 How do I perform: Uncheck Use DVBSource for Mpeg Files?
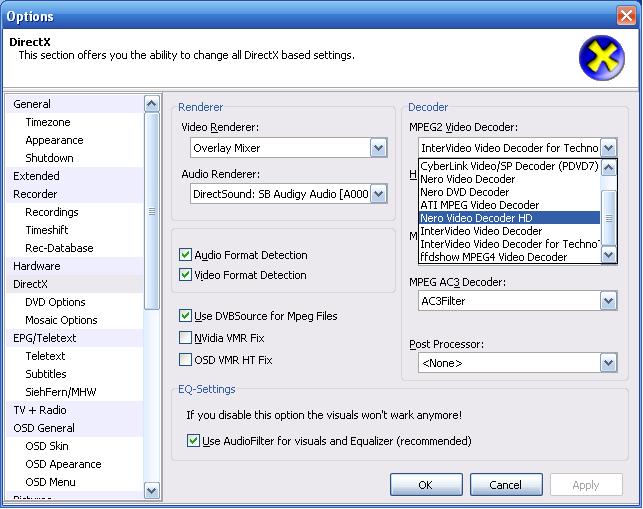pos(185,315)
